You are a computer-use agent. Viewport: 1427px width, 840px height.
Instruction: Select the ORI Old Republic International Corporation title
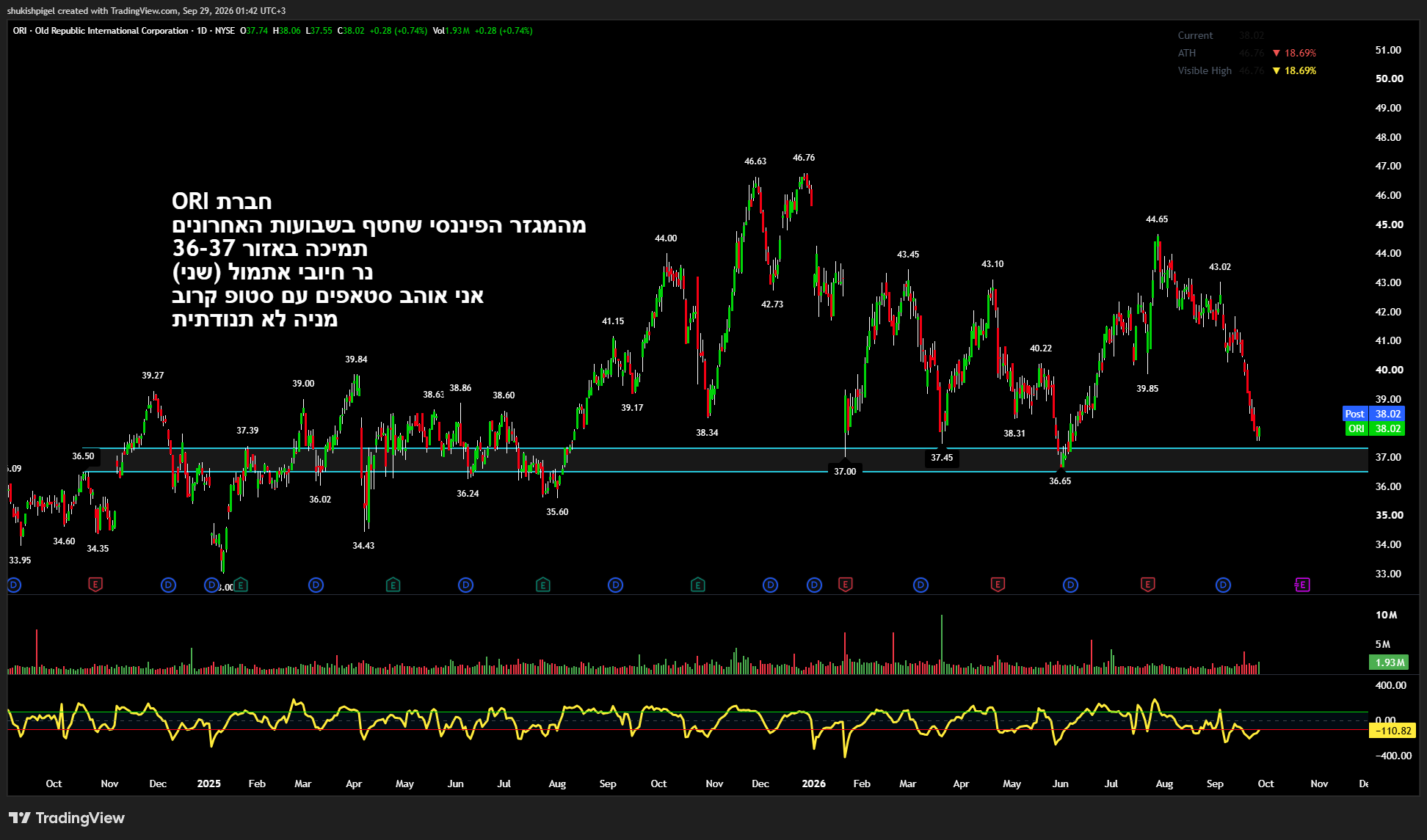point(101,31)
